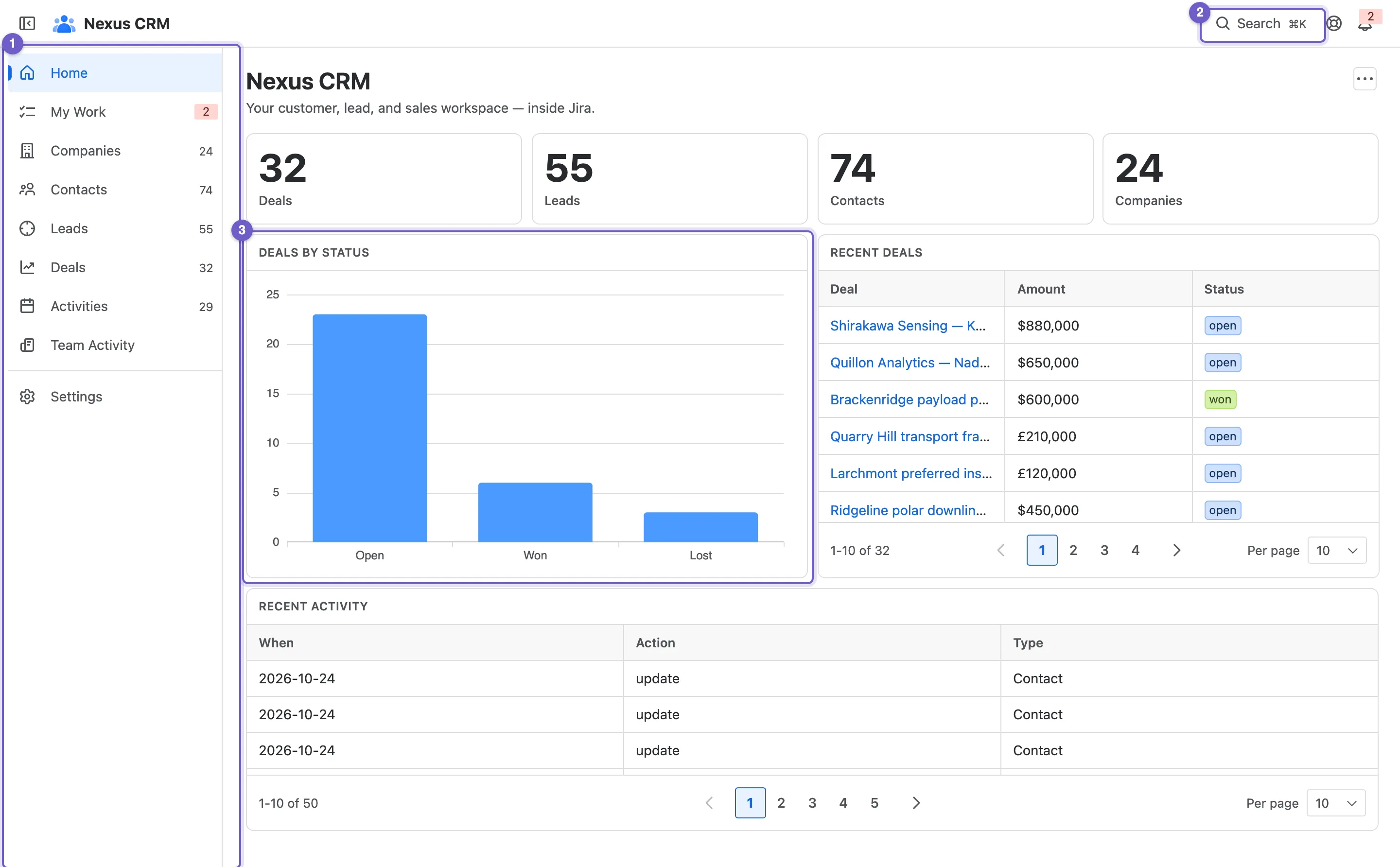Open the notifications bell
Image resolution: width=1400 pixels, height=867 pixels.
1365,25
